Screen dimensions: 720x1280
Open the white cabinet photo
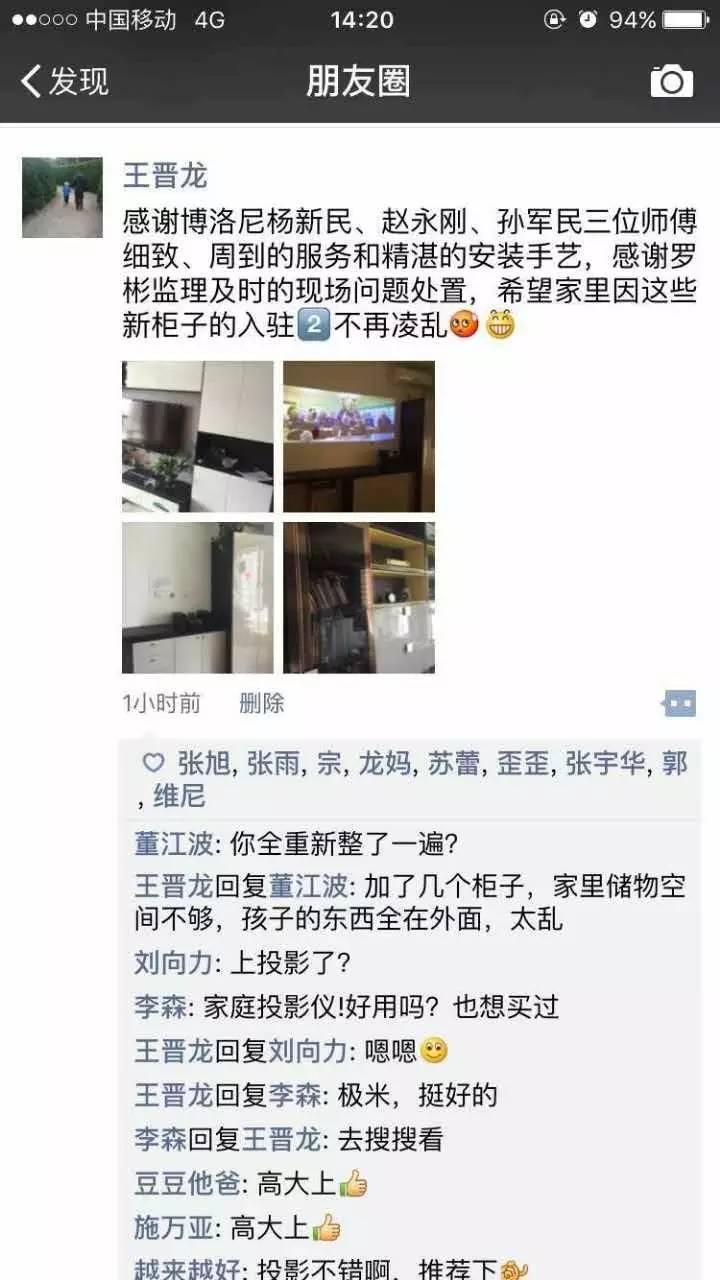pyautogui.click(x=198, y=598)
